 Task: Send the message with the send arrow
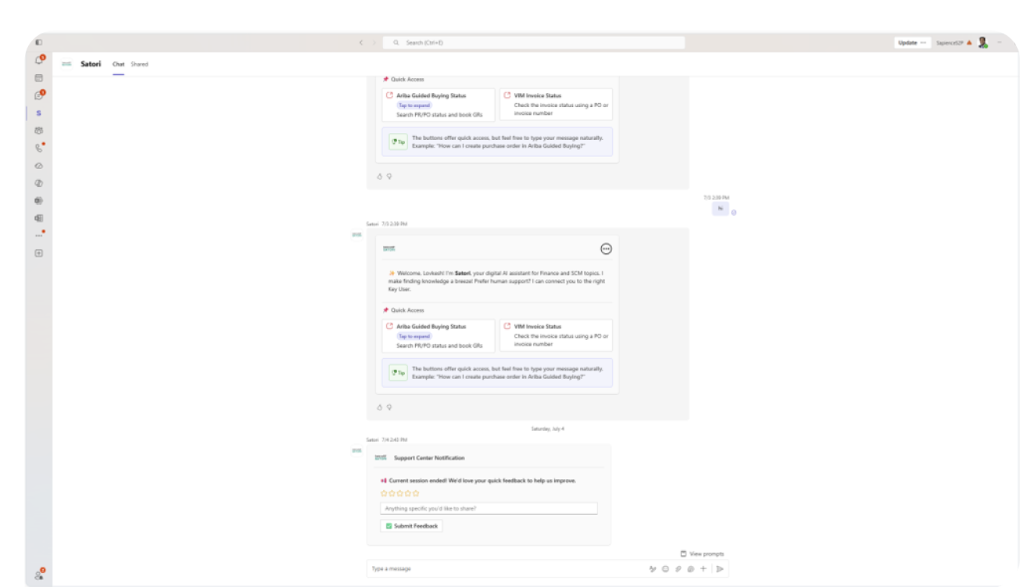(720, 569)
